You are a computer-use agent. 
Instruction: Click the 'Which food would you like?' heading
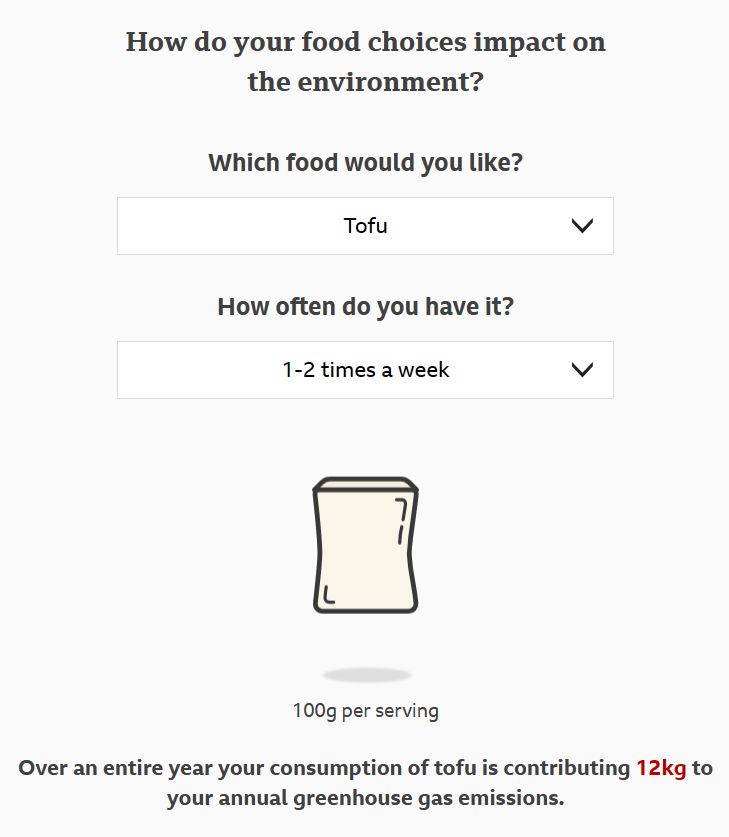(x=365, y=163)
